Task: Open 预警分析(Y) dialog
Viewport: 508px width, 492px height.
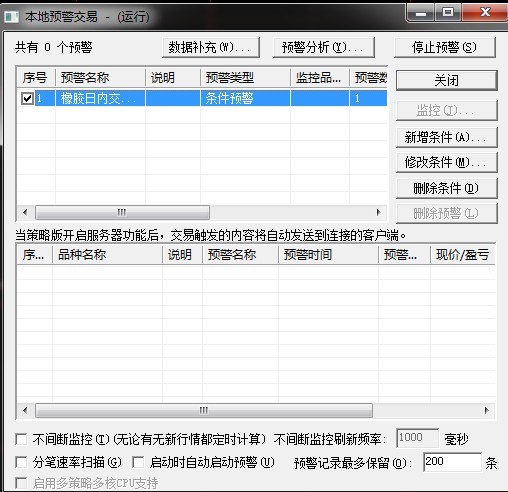Action: (x=323, y=48)
